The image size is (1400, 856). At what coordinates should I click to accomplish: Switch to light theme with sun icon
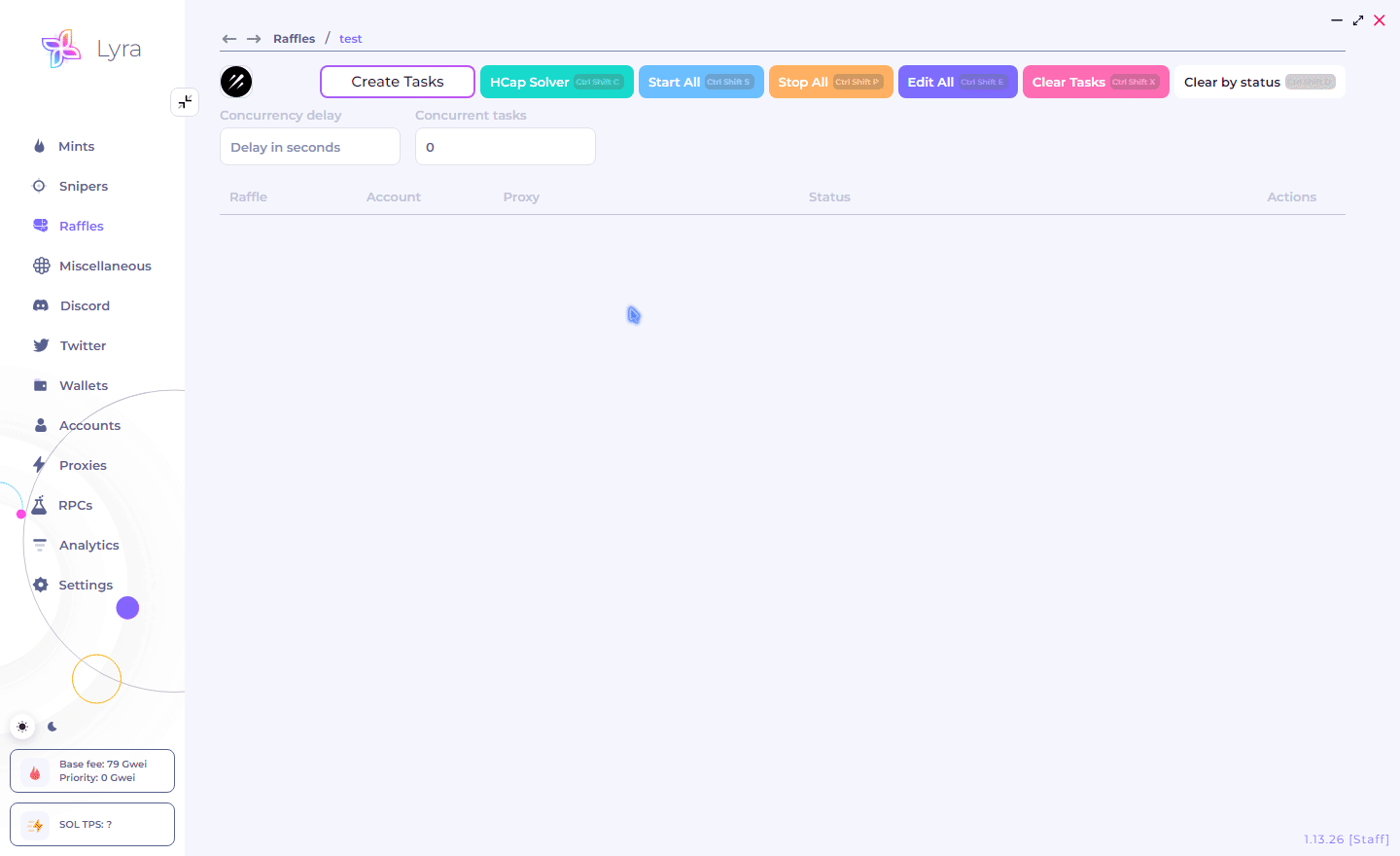pos(22,727)
